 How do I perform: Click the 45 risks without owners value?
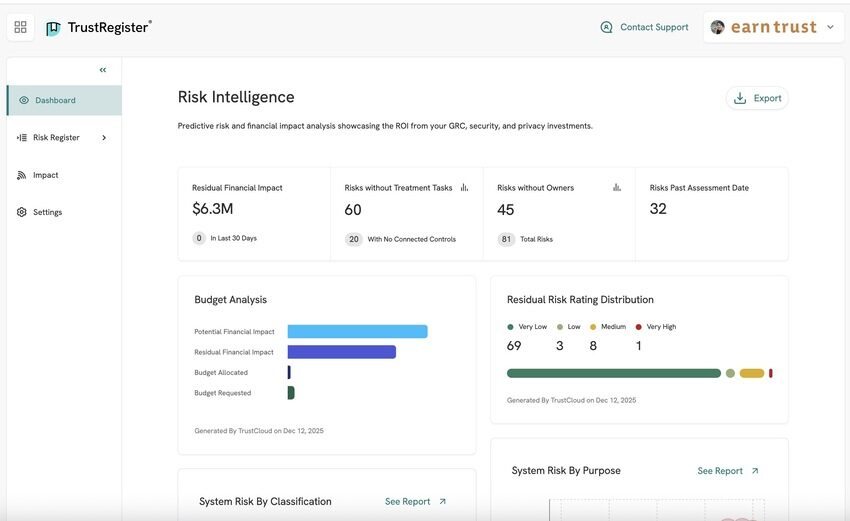click(x=505, y=209)
